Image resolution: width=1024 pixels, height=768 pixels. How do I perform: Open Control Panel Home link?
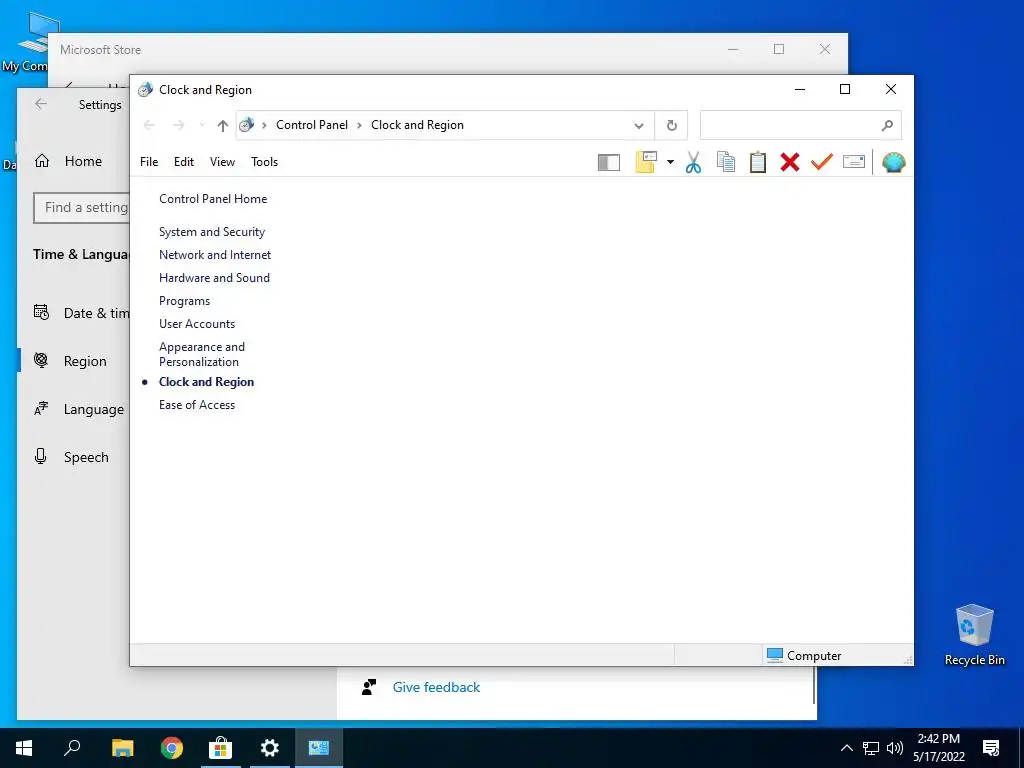pos(213,199)
